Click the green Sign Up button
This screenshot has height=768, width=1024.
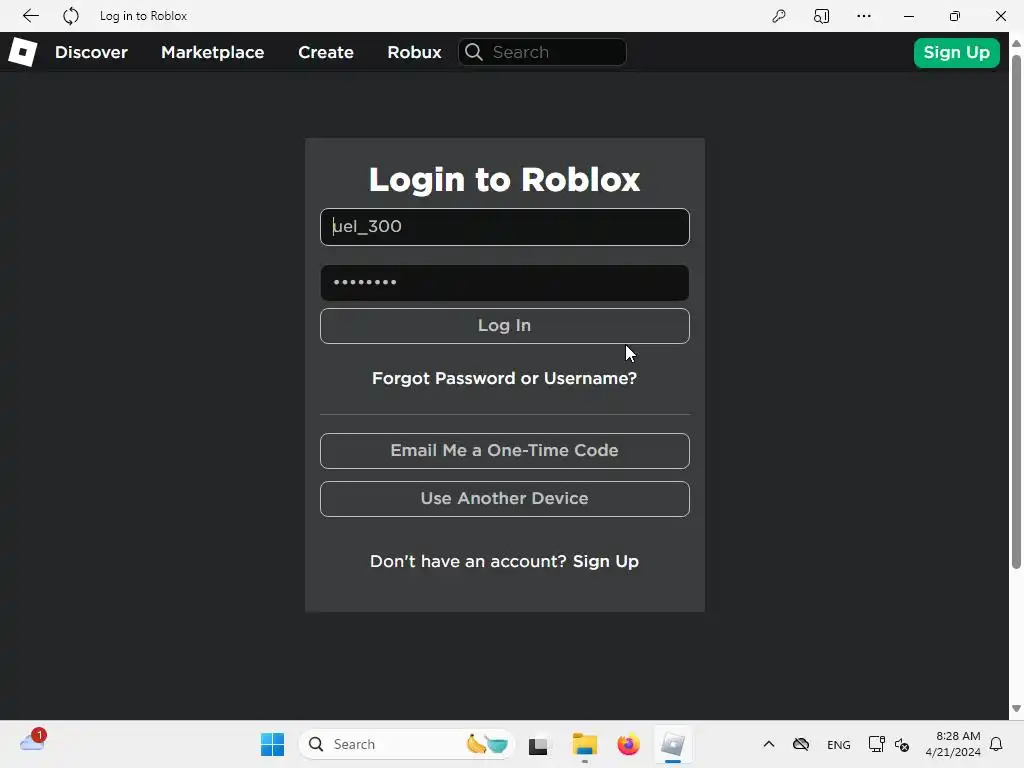point(956,52)
